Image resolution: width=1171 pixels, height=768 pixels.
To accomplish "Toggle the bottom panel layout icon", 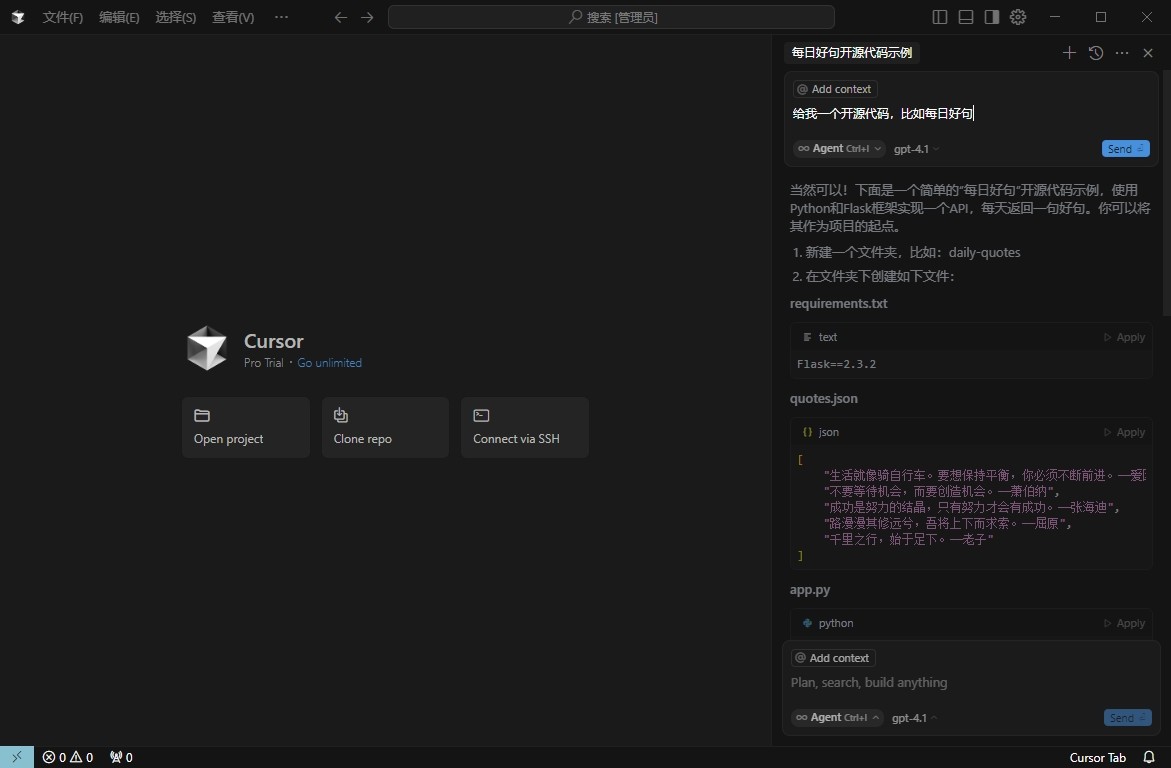I will (966, 17).
